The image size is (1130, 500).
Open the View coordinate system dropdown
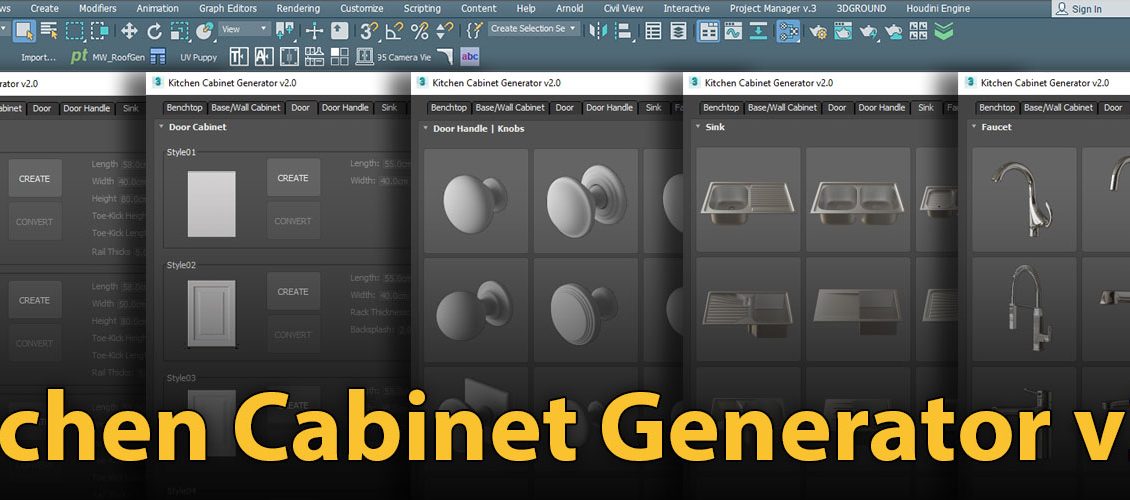(244, 29)
